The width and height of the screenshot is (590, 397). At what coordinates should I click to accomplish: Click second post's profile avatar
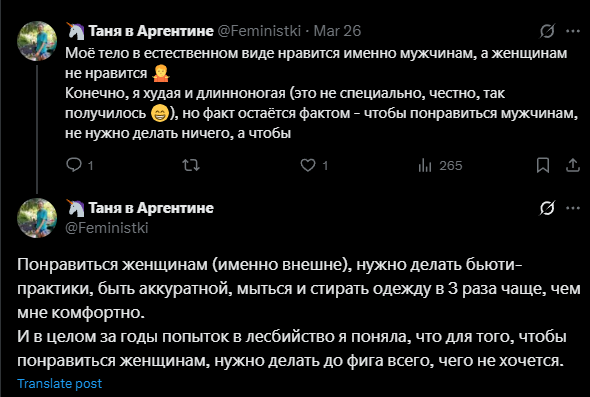37,218
